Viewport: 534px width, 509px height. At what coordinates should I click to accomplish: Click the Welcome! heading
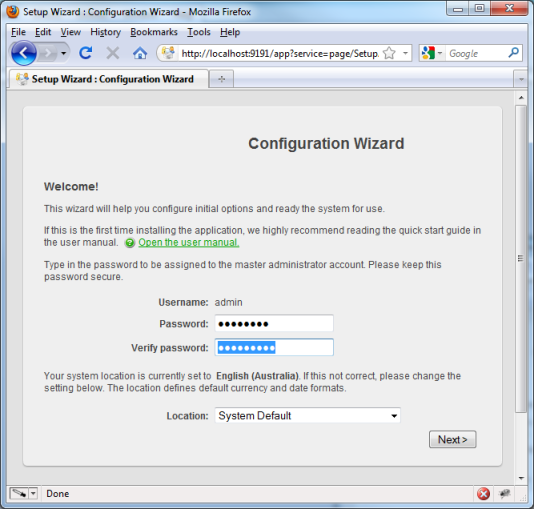tap(71, 187)
